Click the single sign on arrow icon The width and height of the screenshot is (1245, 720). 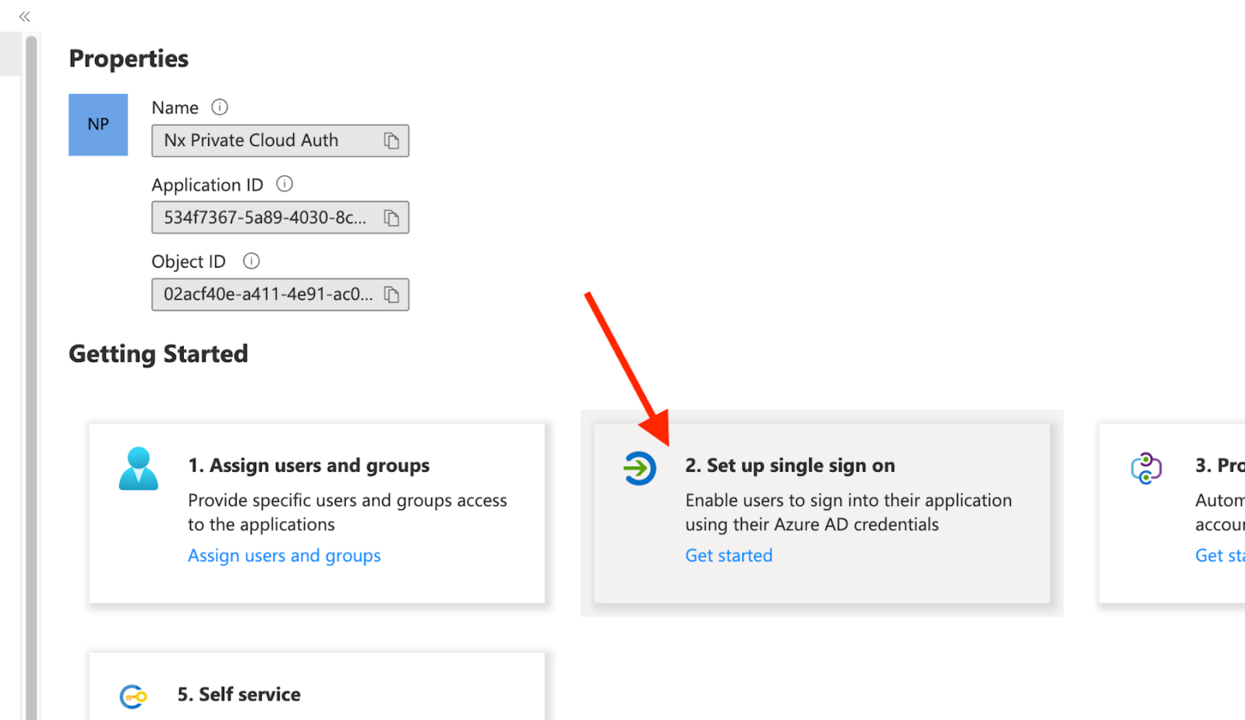[639, 468]
